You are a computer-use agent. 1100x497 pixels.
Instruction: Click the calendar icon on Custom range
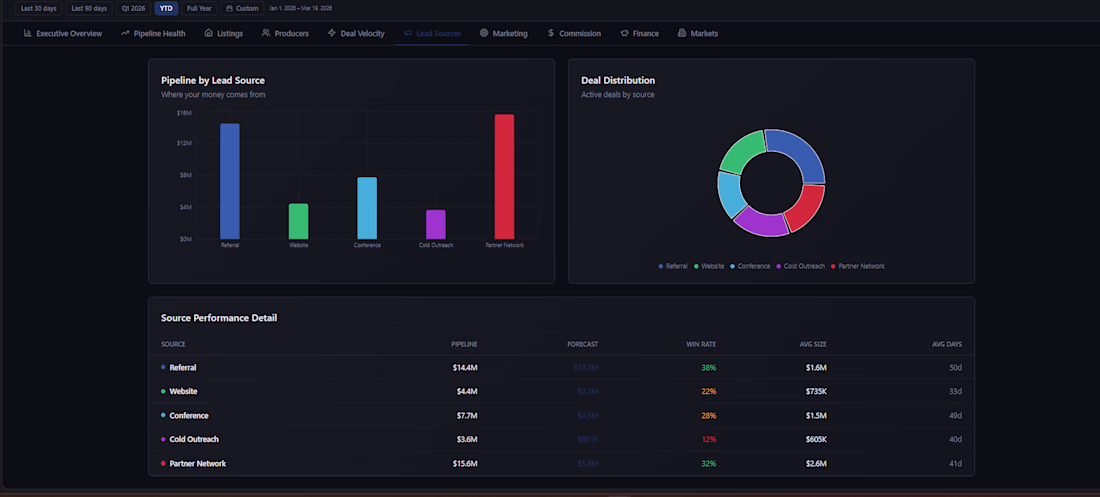click(x=229, y=8)
